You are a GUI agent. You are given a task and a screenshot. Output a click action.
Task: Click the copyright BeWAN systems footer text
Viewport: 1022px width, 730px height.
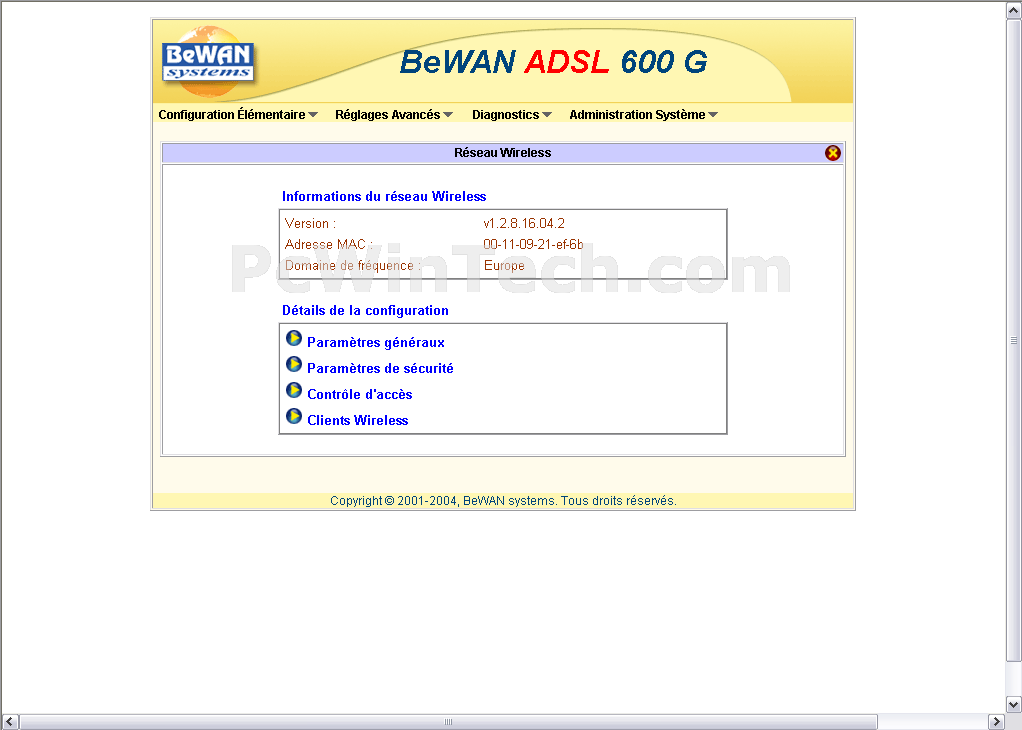(x=503, y=501)
